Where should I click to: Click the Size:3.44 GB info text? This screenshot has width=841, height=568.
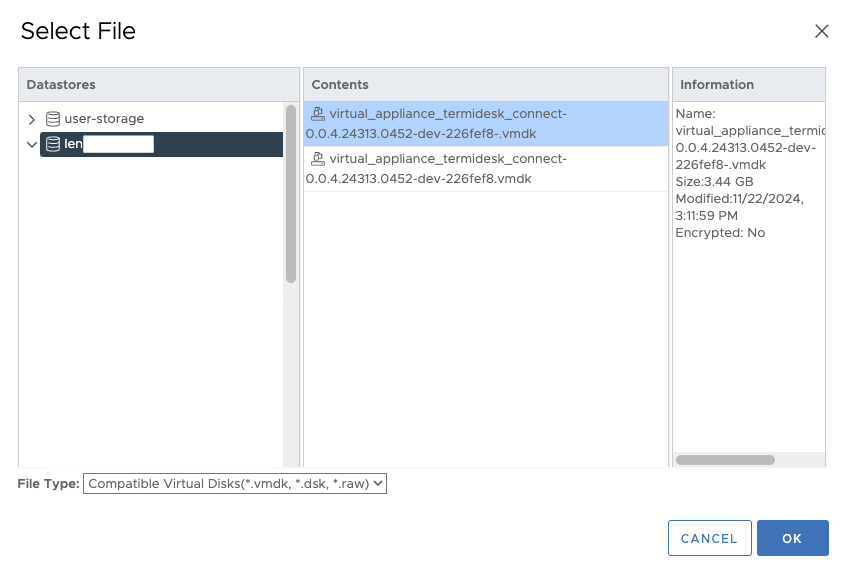point(714,182)
